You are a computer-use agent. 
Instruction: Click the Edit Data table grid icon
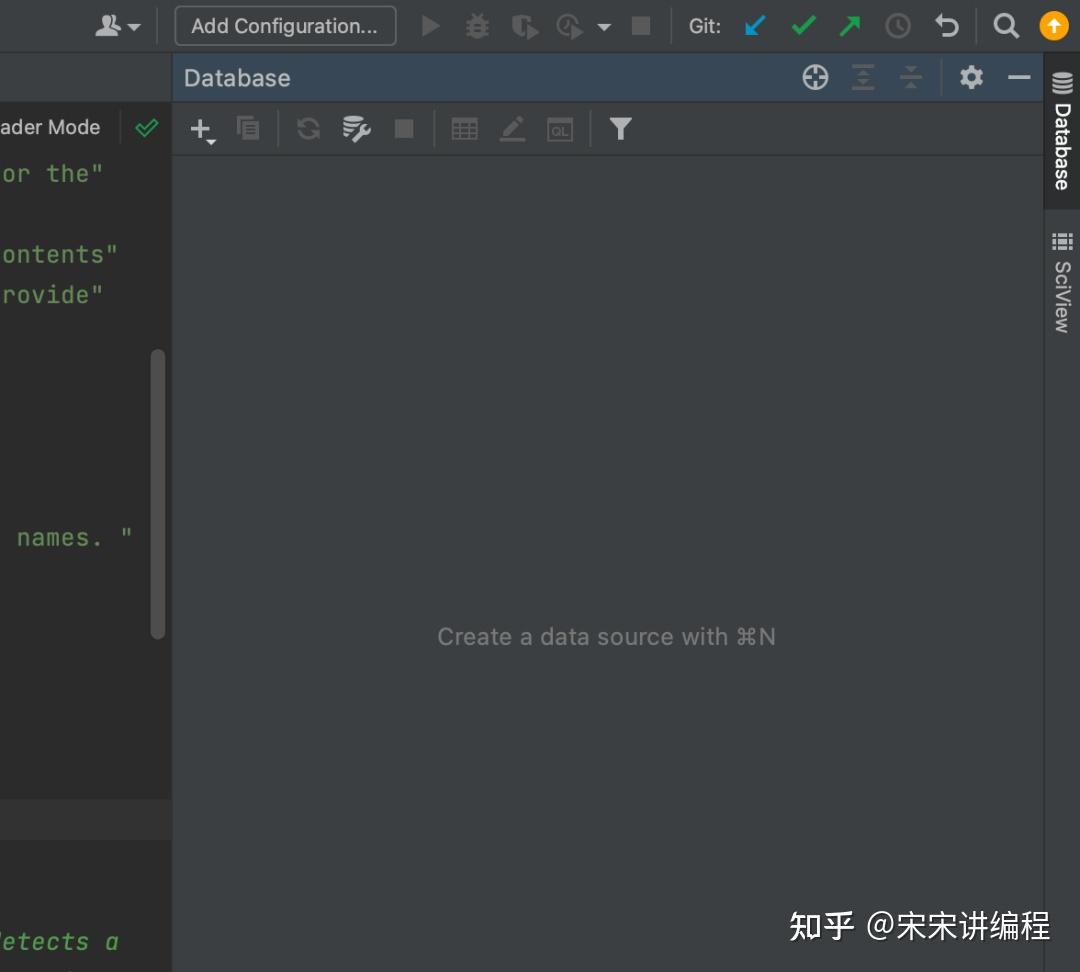pyautogui.click(x=464, y=129)
